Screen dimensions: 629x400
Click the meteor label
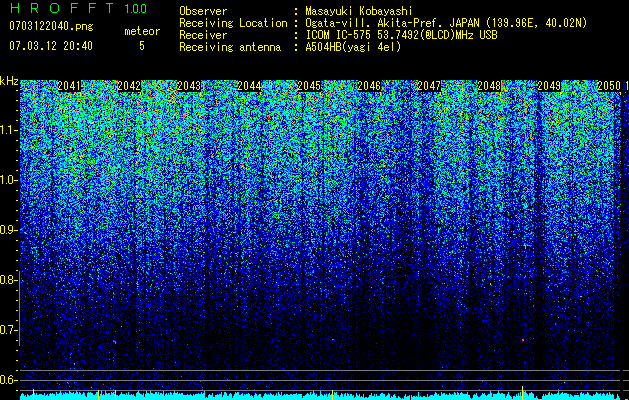142,31
